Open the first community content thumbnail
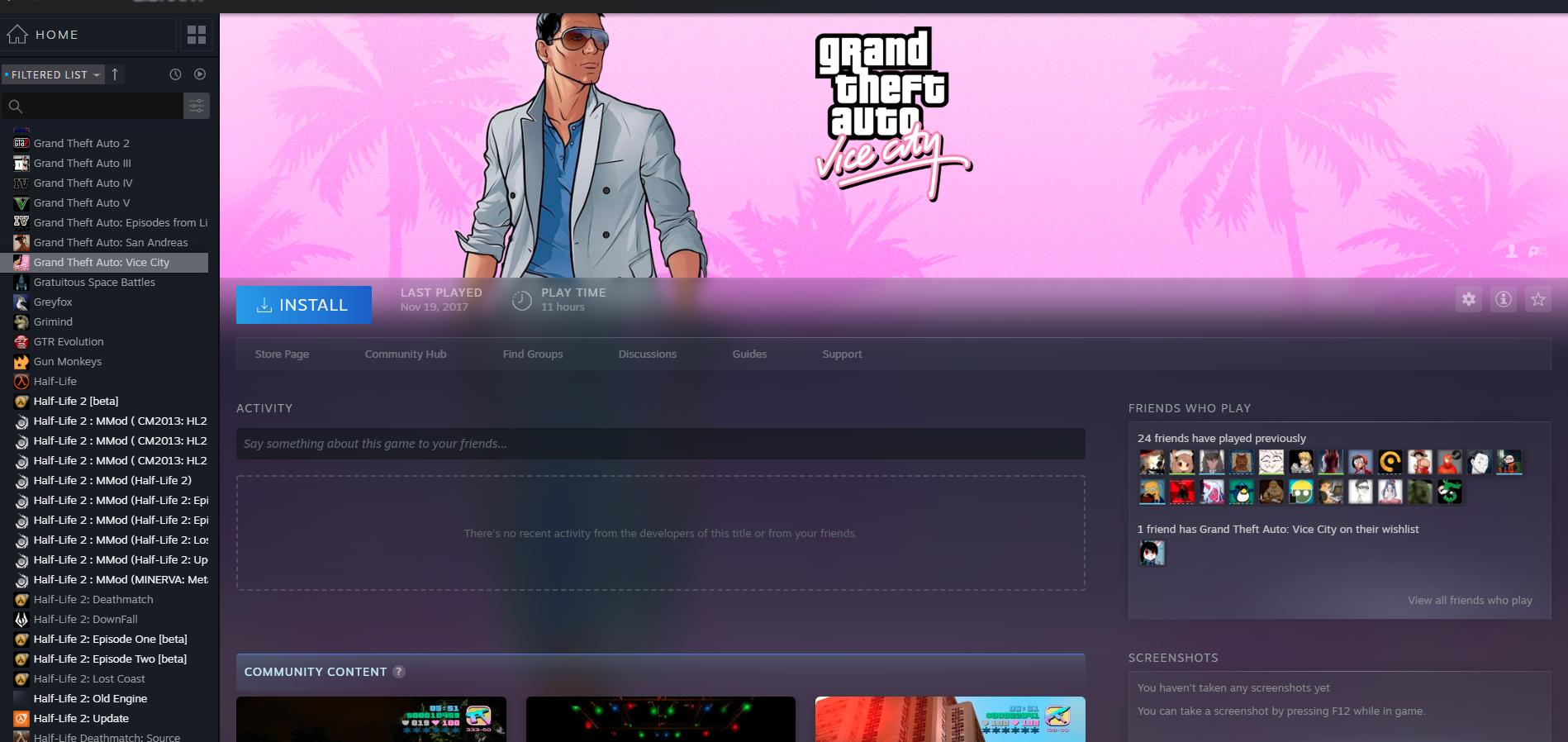Image resolution: width=1568 pixels, height=742 pixels. (x=371, y=719)
